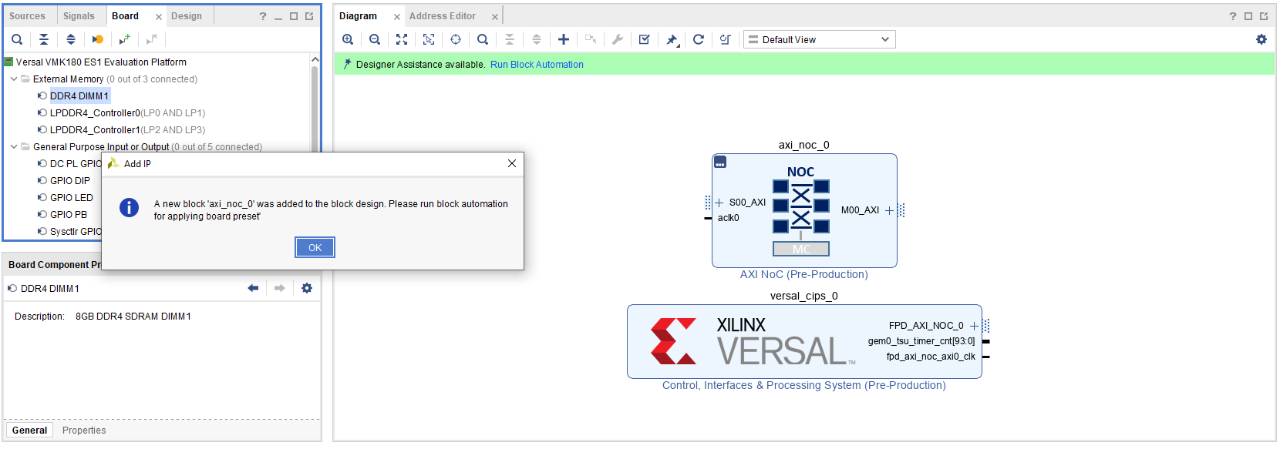Click expand all in Diagram toolbar
Image resolution: width=1280 pixels, height=449 pixels.
(x=536, y=39)
